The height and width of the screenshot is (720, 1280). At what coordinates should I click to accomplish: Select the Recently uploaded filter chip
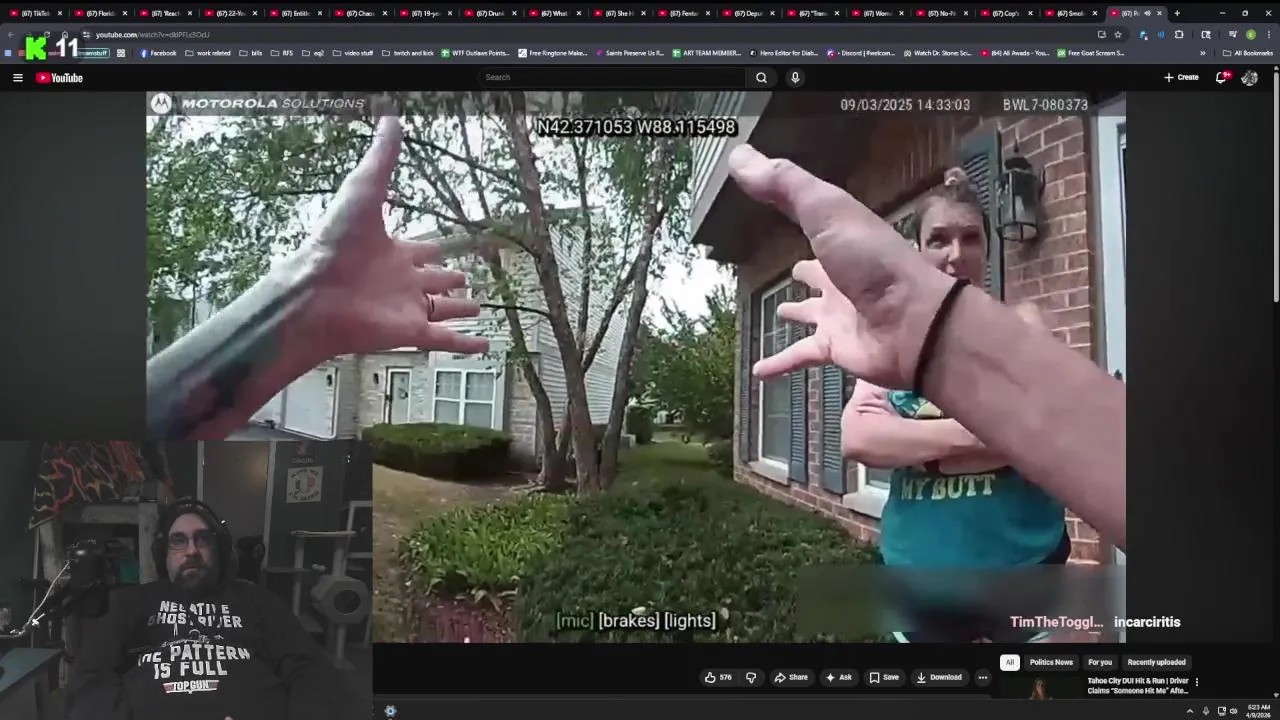click(1156, 662)
